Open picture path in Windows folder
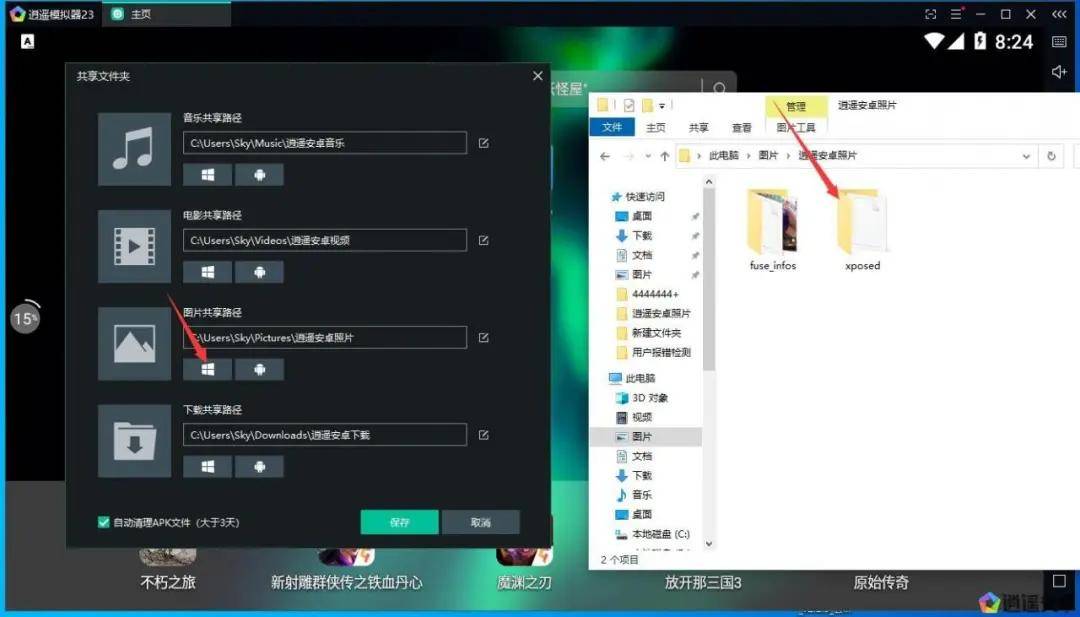Screen dimensions: 1080x617 pyautogui.click(x=207, y=369)
